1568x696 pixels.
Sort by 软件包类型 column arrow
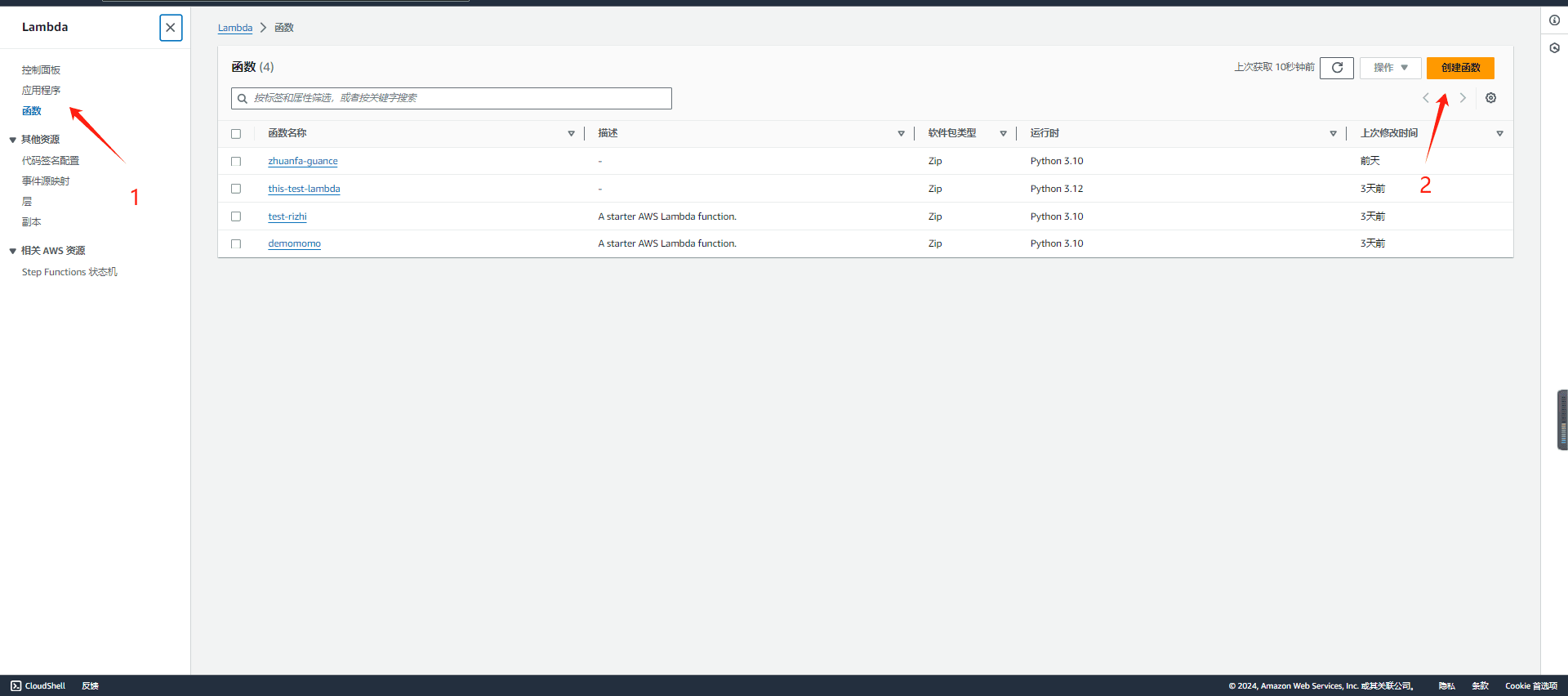coord(1003,134)
